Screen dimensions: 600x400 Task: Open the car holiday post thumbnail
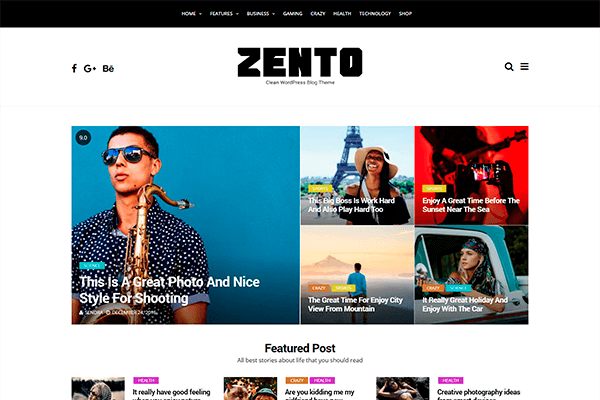(x=471, y=275)
